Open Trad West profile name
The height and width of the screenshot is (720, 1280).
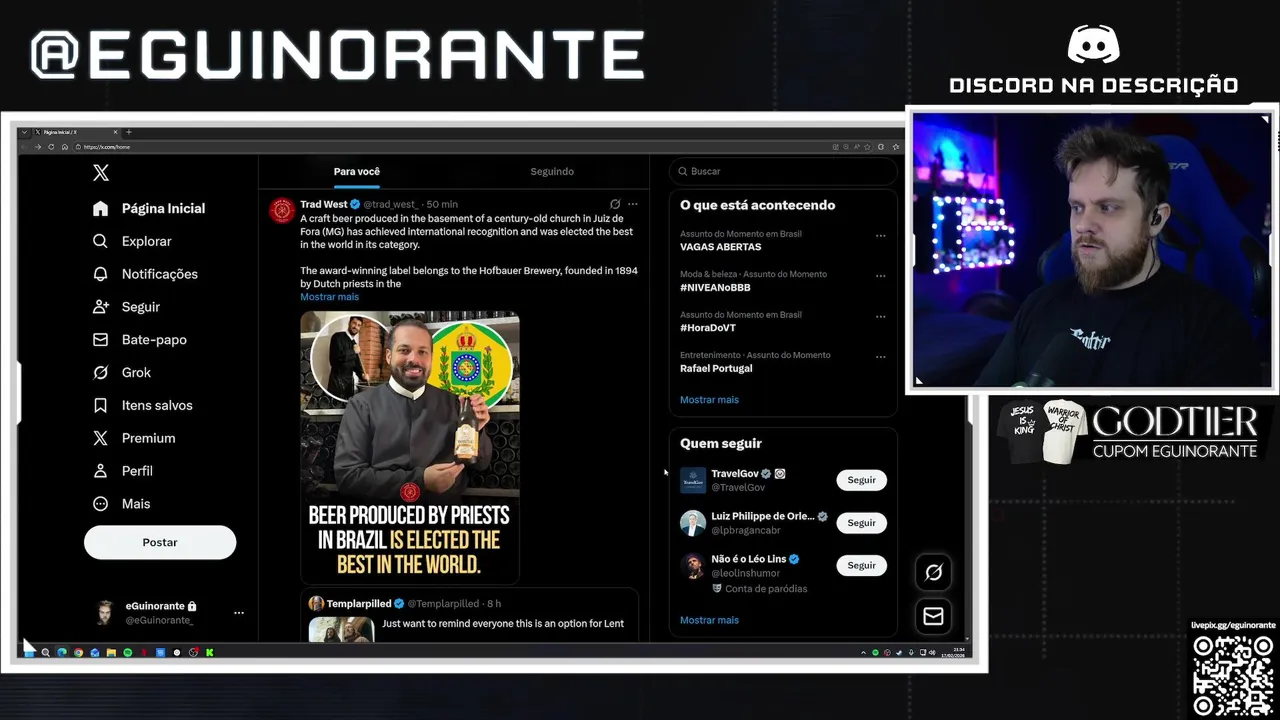[324, 204]
